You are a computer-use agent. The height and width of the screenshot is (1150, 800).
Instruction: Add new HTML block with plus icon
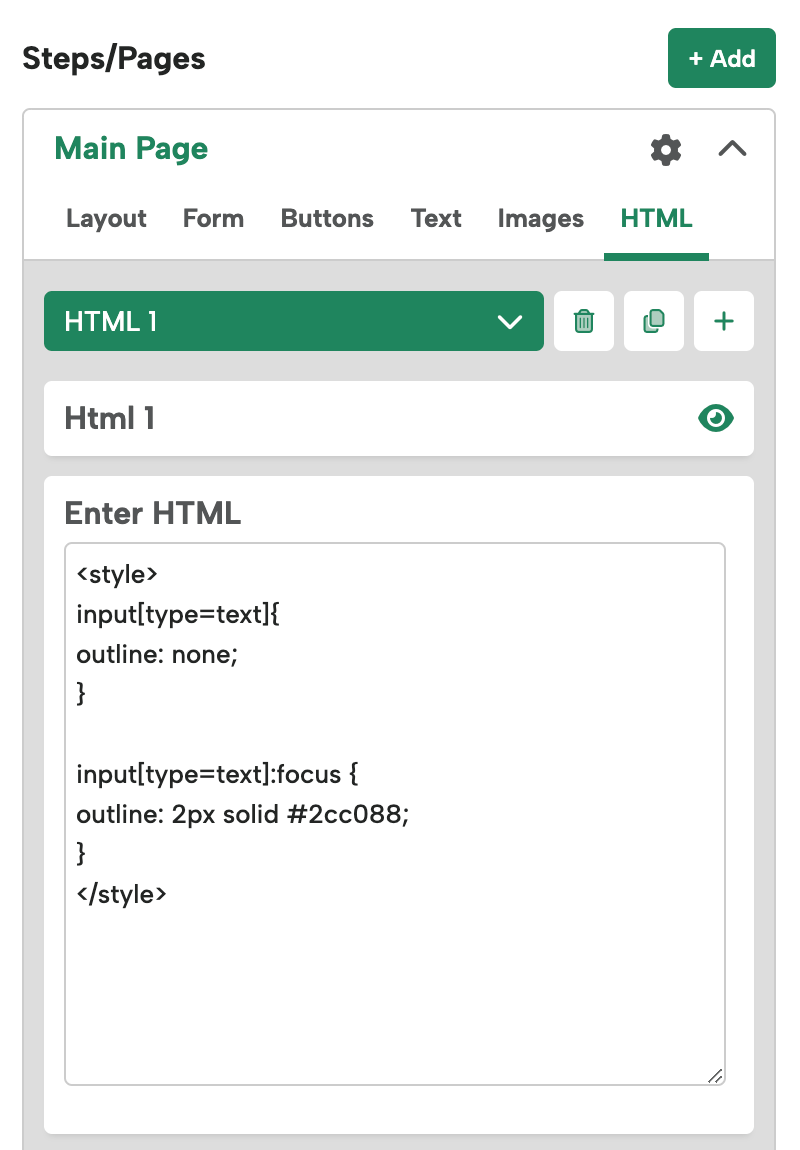[x=724, y=321]
